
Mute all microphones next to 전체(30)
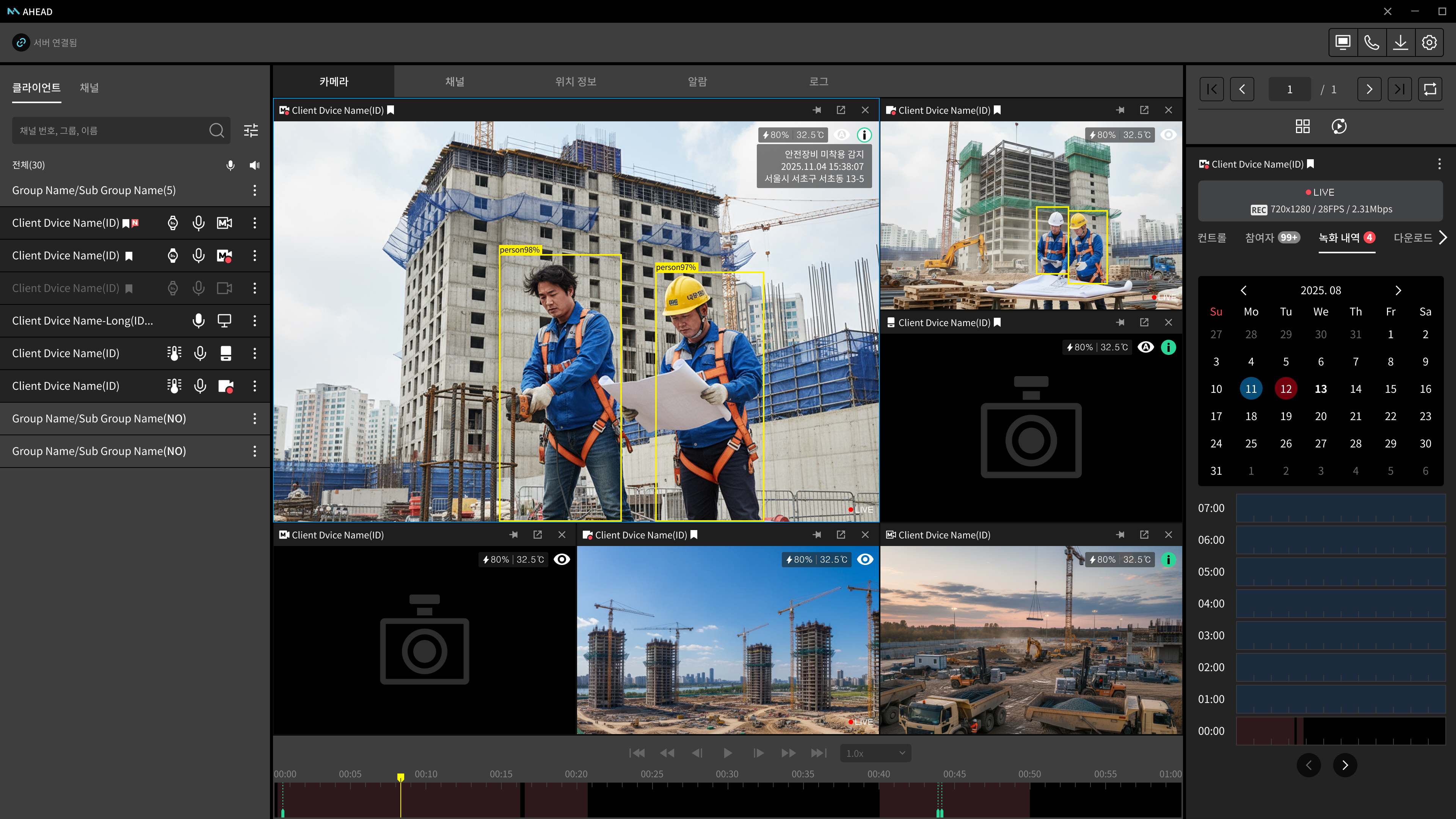230,165
